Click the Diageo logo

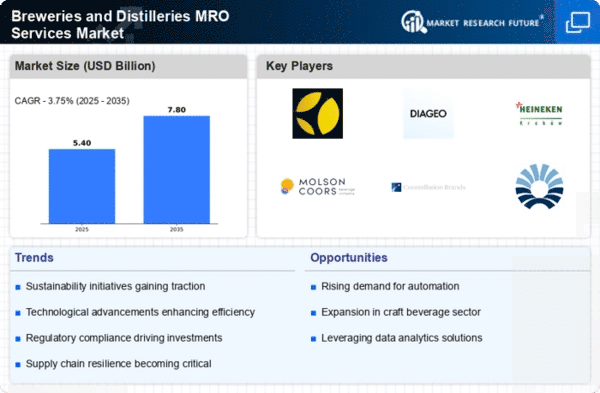pyautogui.click(x=428, y=114)
